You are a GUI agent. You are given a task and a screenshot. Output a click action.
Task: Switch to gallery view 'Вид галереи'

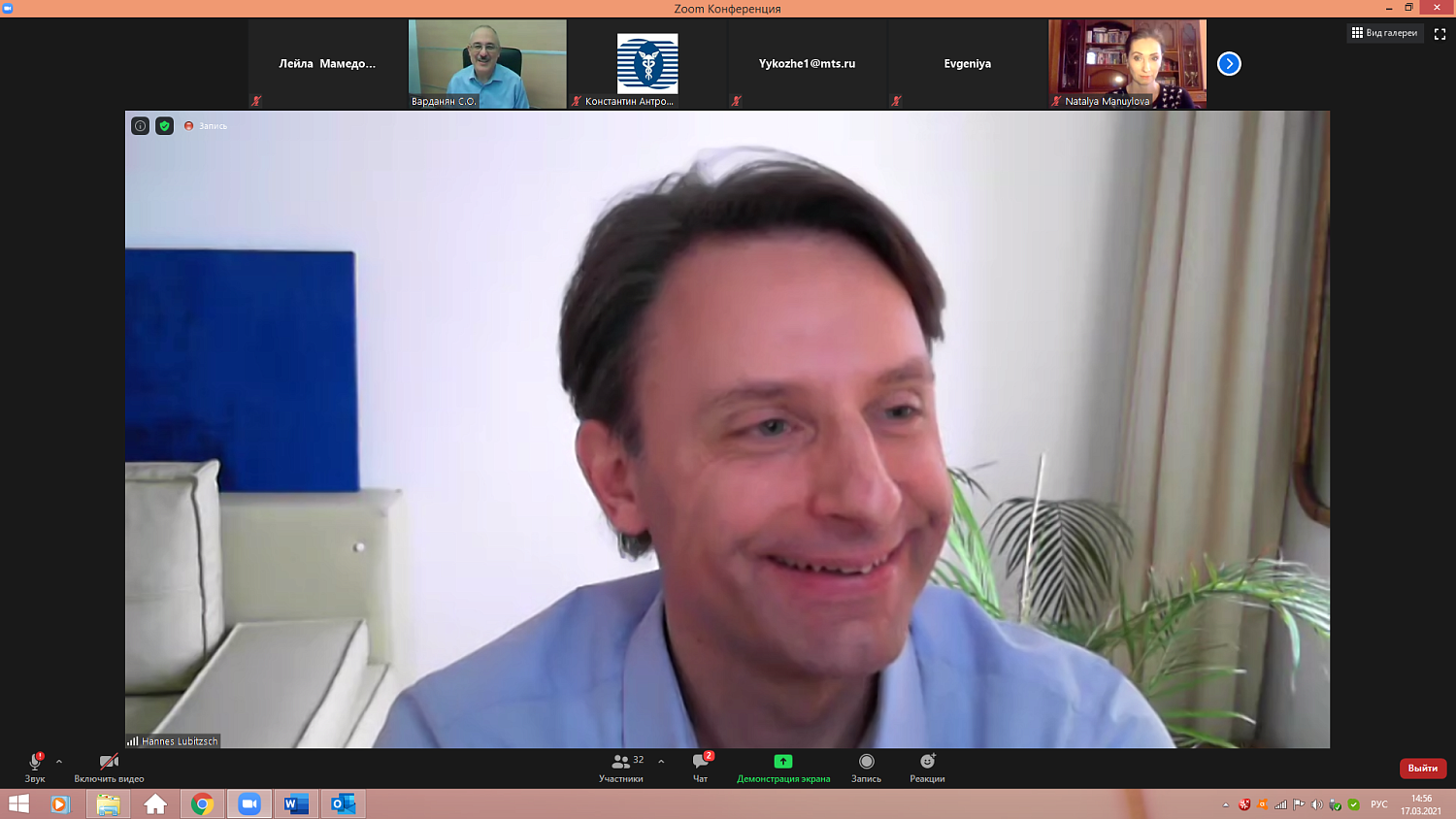[1385, 33]
